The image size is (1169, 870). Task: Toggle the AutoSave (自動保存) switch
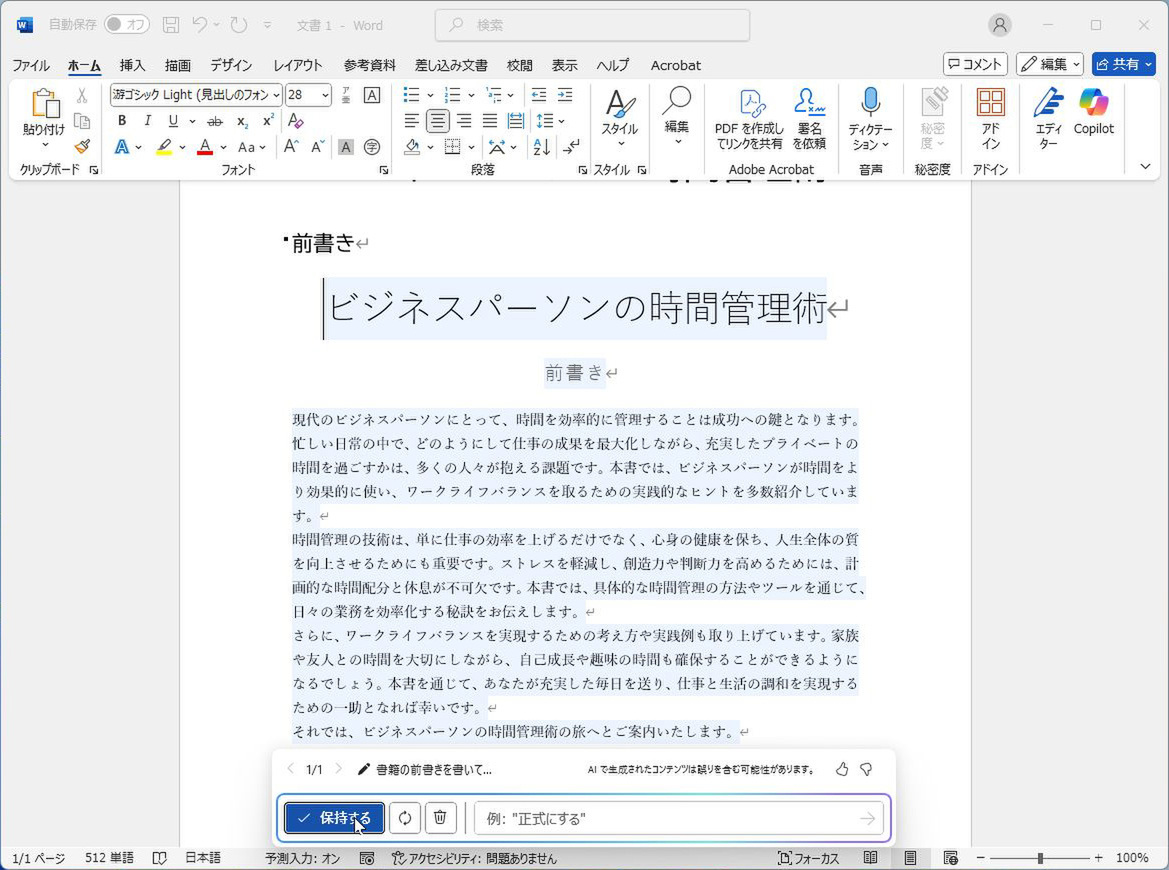click(x=127, y=25)
